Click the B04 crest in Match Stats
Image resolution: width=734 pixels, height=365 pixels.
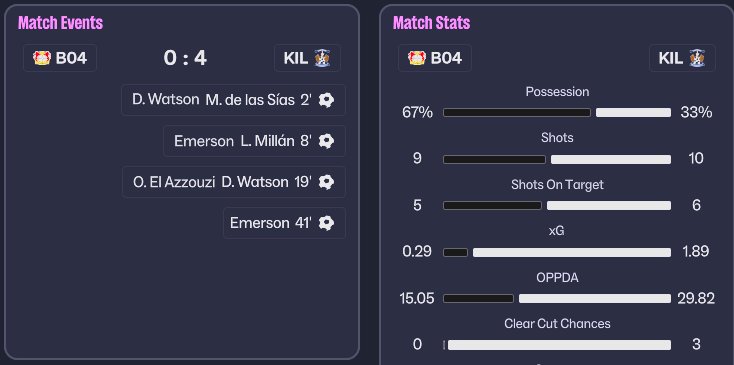coord(417,58)
